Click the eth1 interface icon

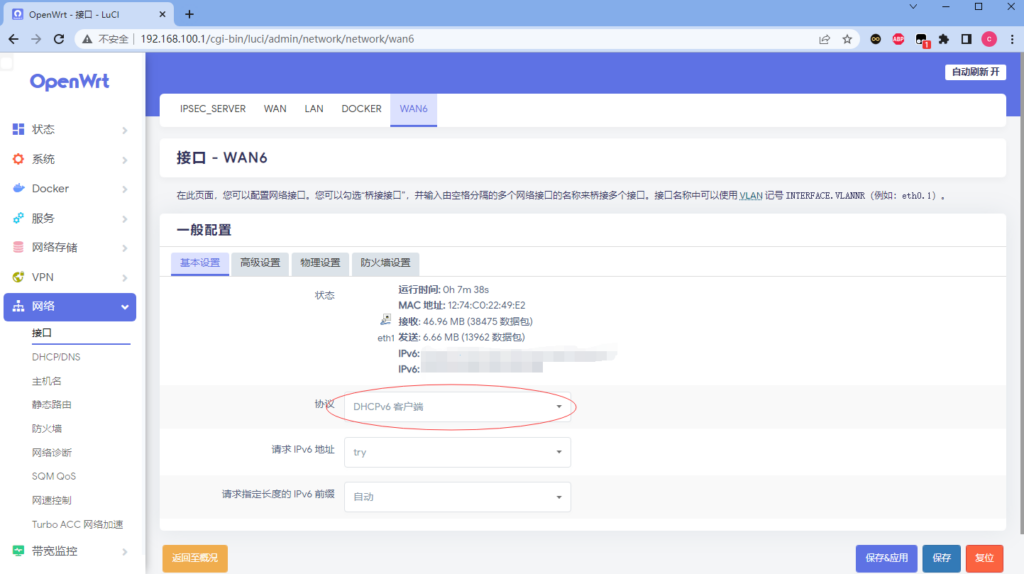pyautogui.click(x=385, y=320)
